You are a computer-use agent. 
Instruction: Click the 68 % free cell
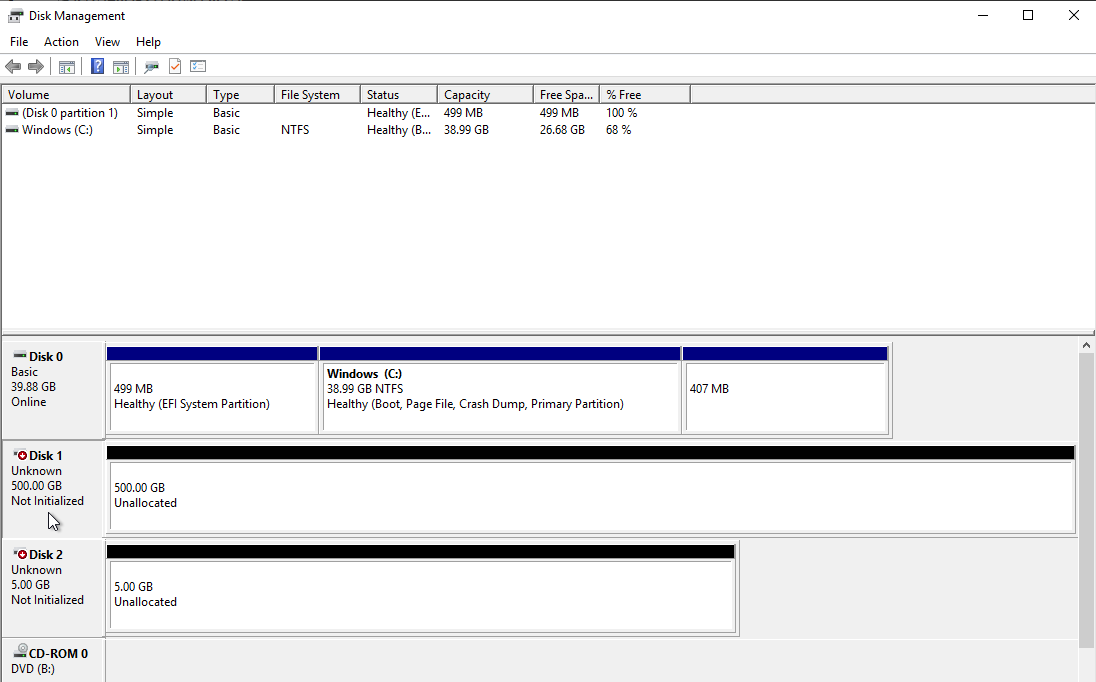[x=619, y=130]
